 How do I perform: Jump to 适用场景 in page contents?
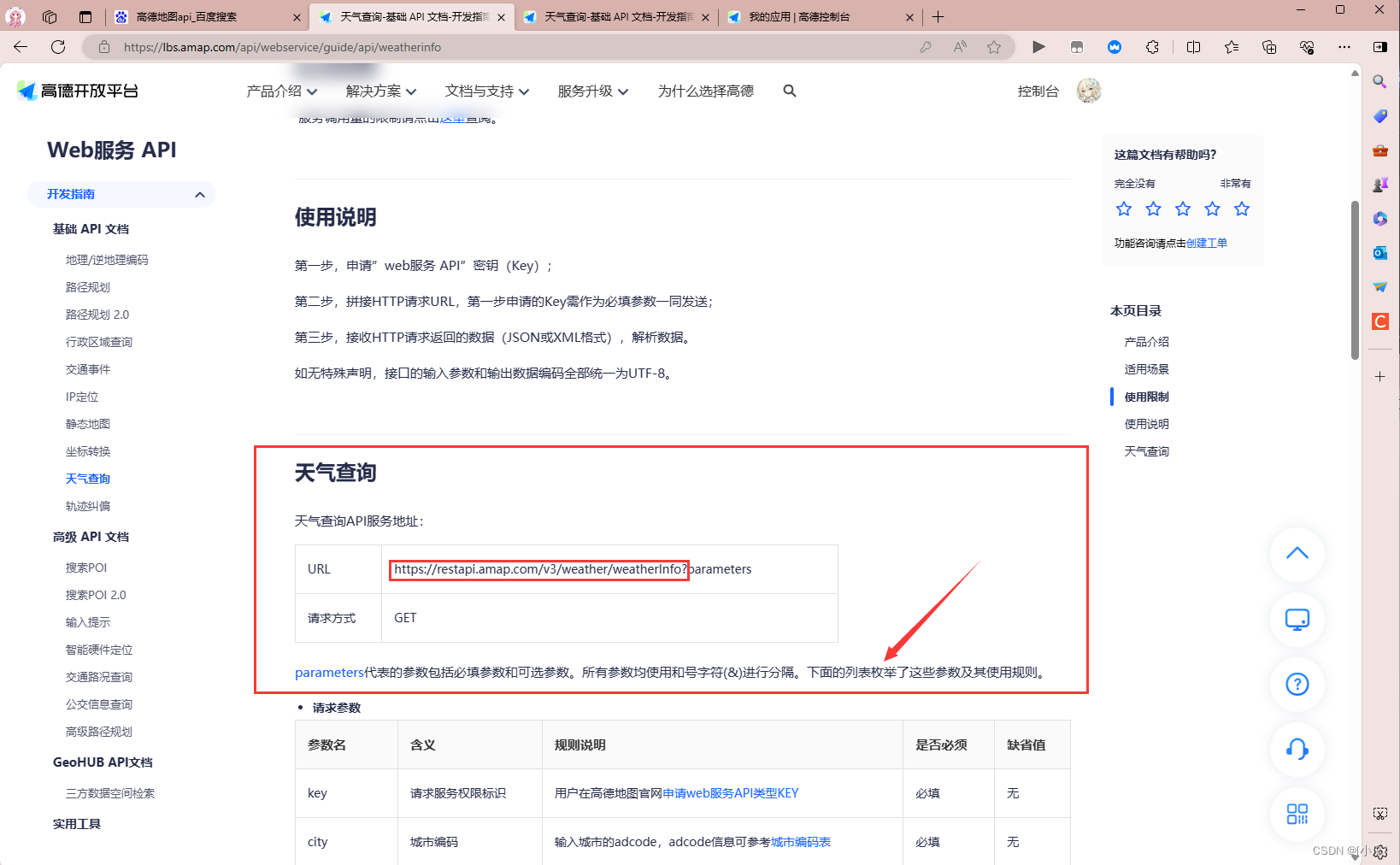click(x=1147, y=369)
